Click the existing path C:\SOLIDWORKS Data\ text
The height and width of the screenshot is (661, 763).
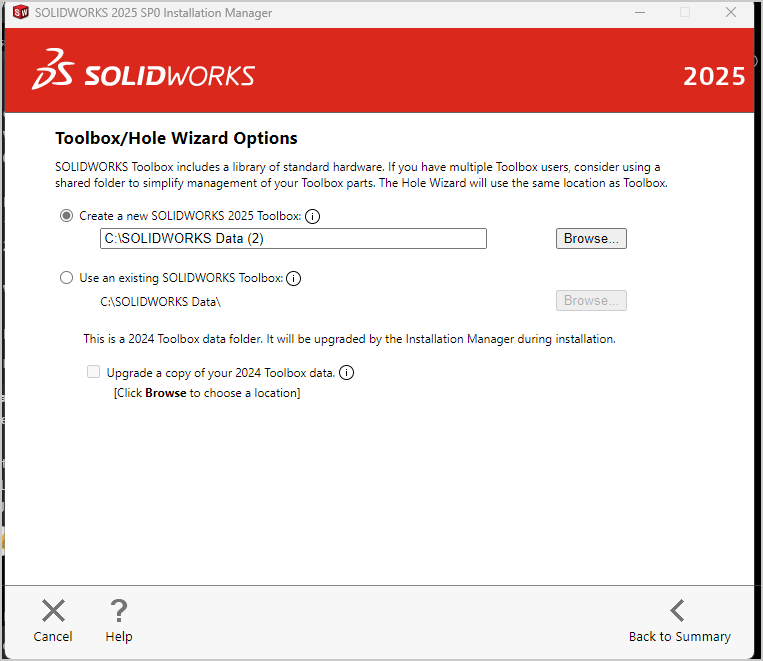click(161, 302)
